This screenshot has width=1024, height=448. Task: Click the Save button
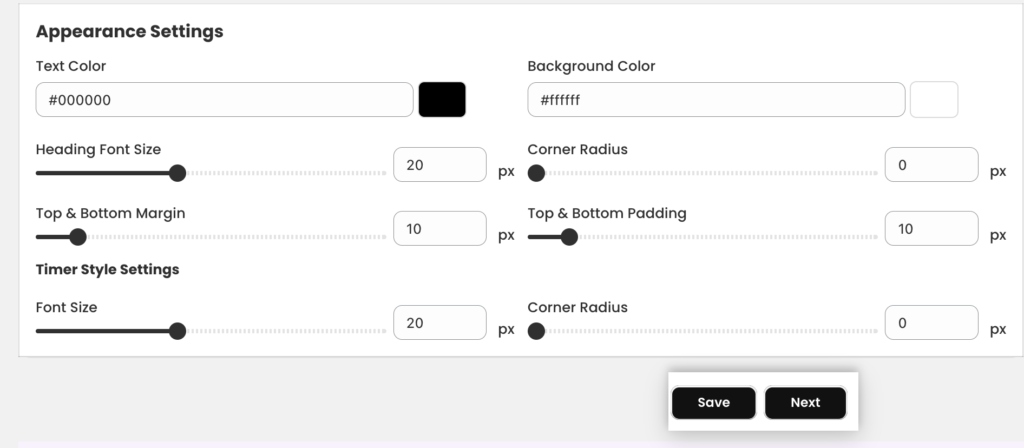click(714, 403)
